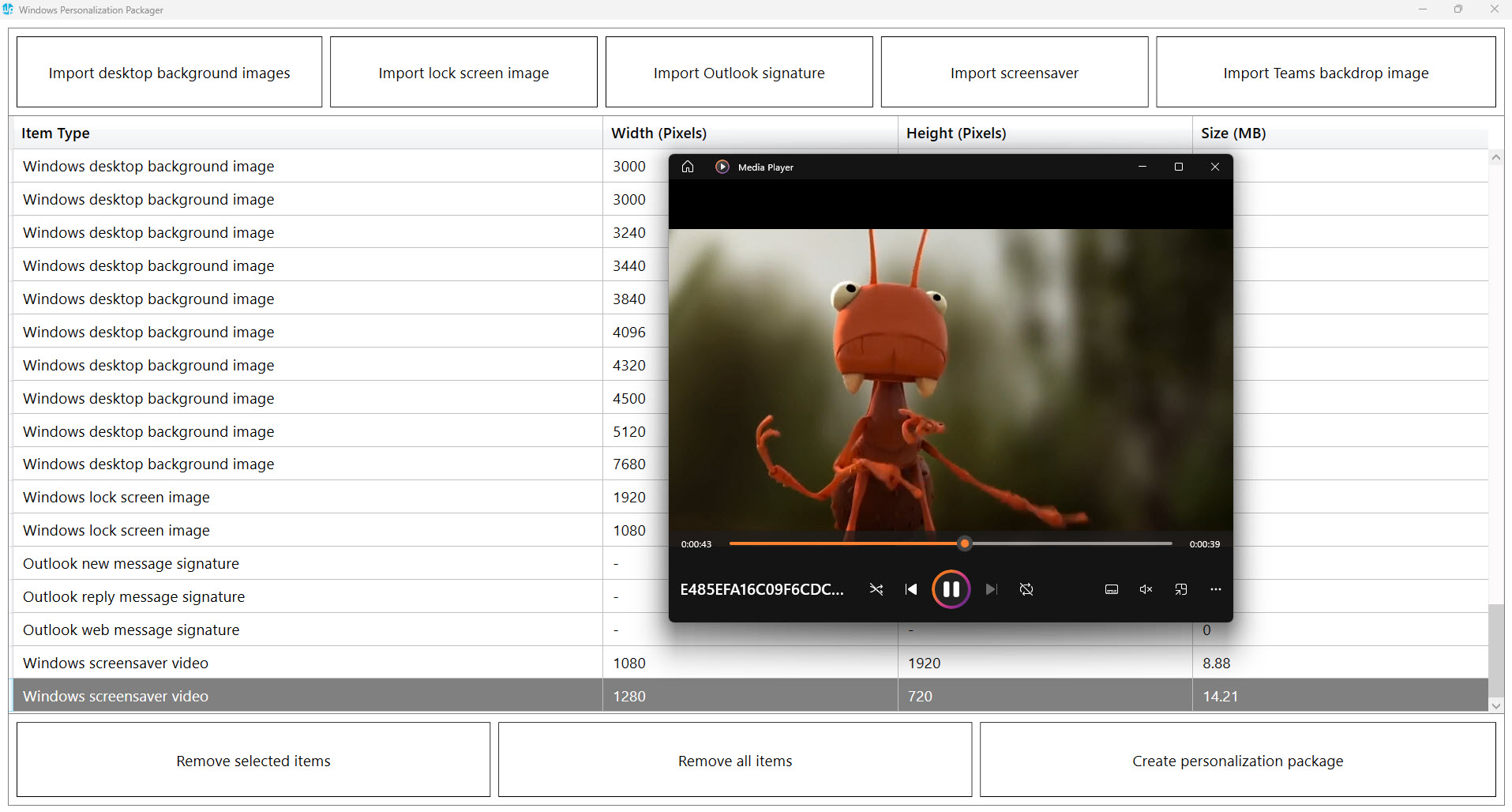Sort by Width (Pixels) column header
The width and height of the screenshot is (1512, 812).
(750, 133)
